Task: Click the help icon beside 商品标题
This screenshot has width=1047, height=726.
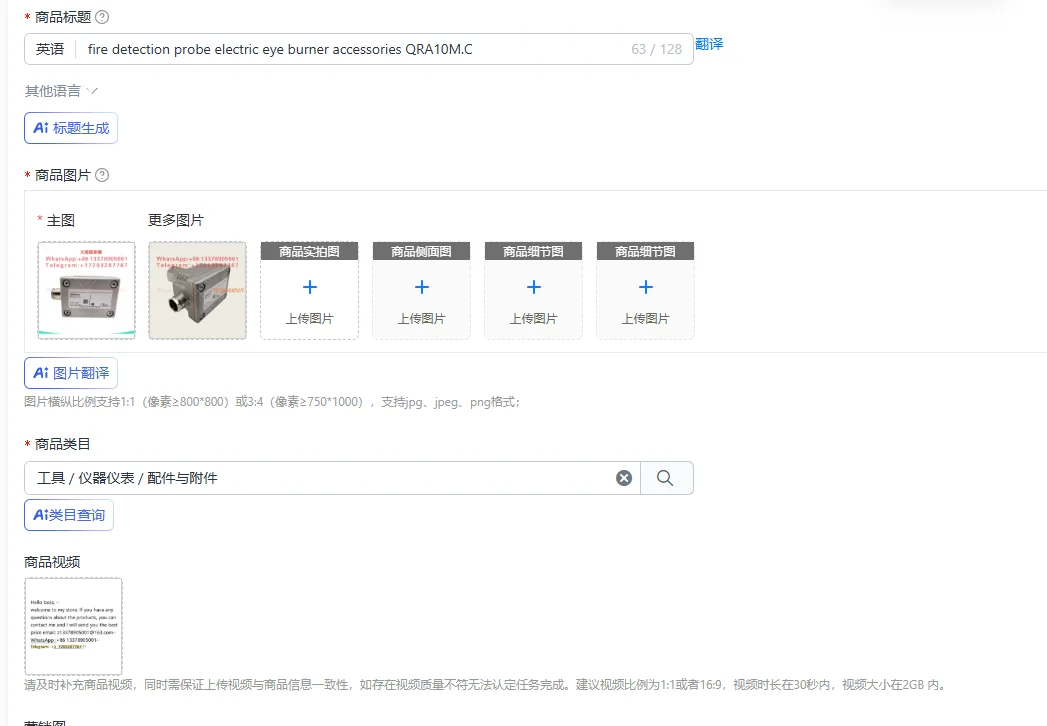Action: pos(102,17)
